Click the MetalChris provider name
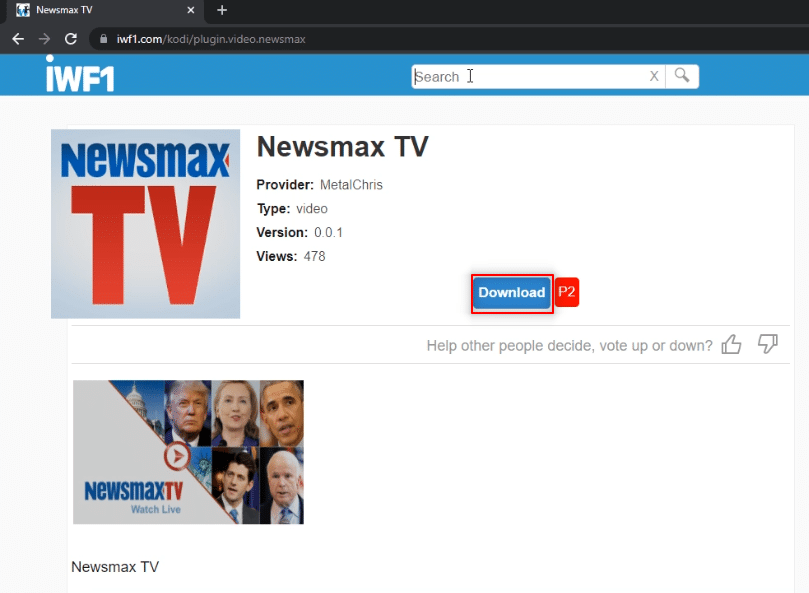Viewport: 809px width, 593px height. click(351, 185)
